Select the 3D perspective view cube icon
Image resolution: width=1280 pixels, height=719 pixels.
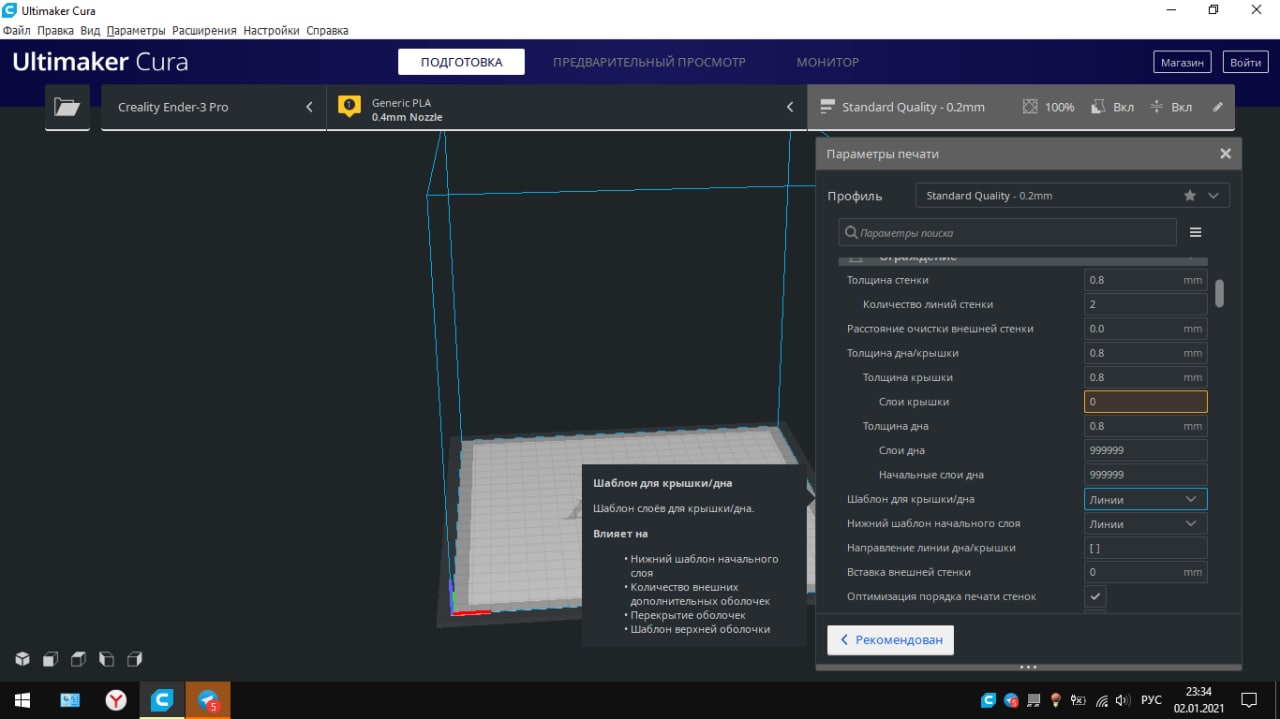click(22, 659)
